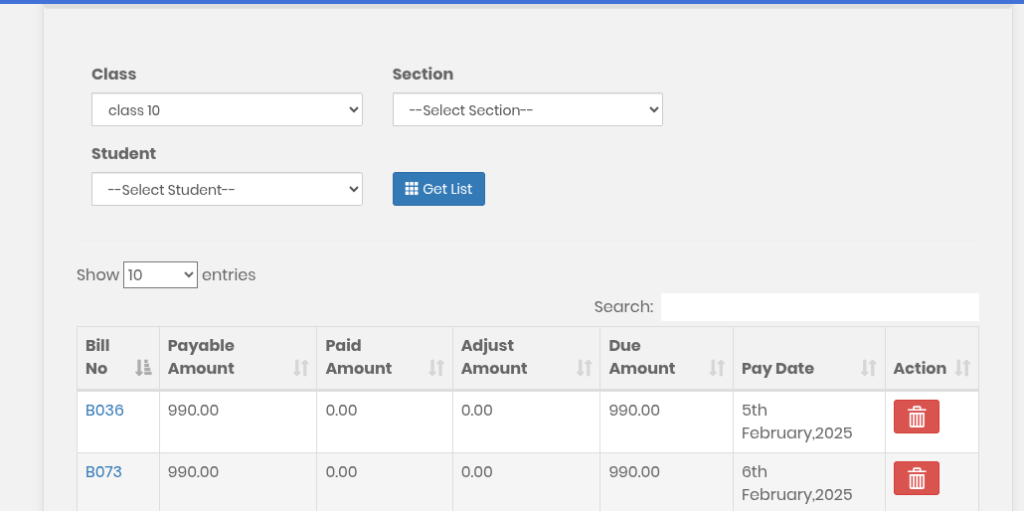Open the Select Student dropdown

[227, 189]
